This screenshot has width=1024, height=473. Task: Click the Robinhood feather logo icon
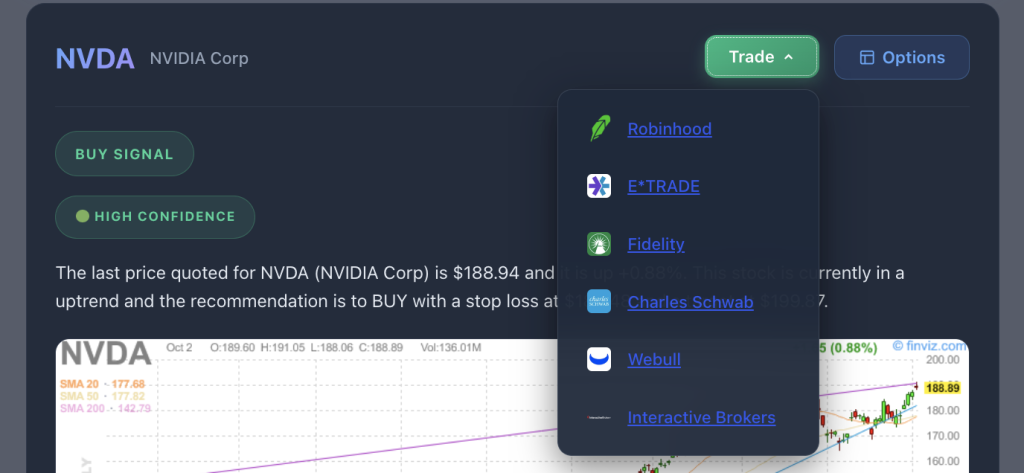[599, 129]
